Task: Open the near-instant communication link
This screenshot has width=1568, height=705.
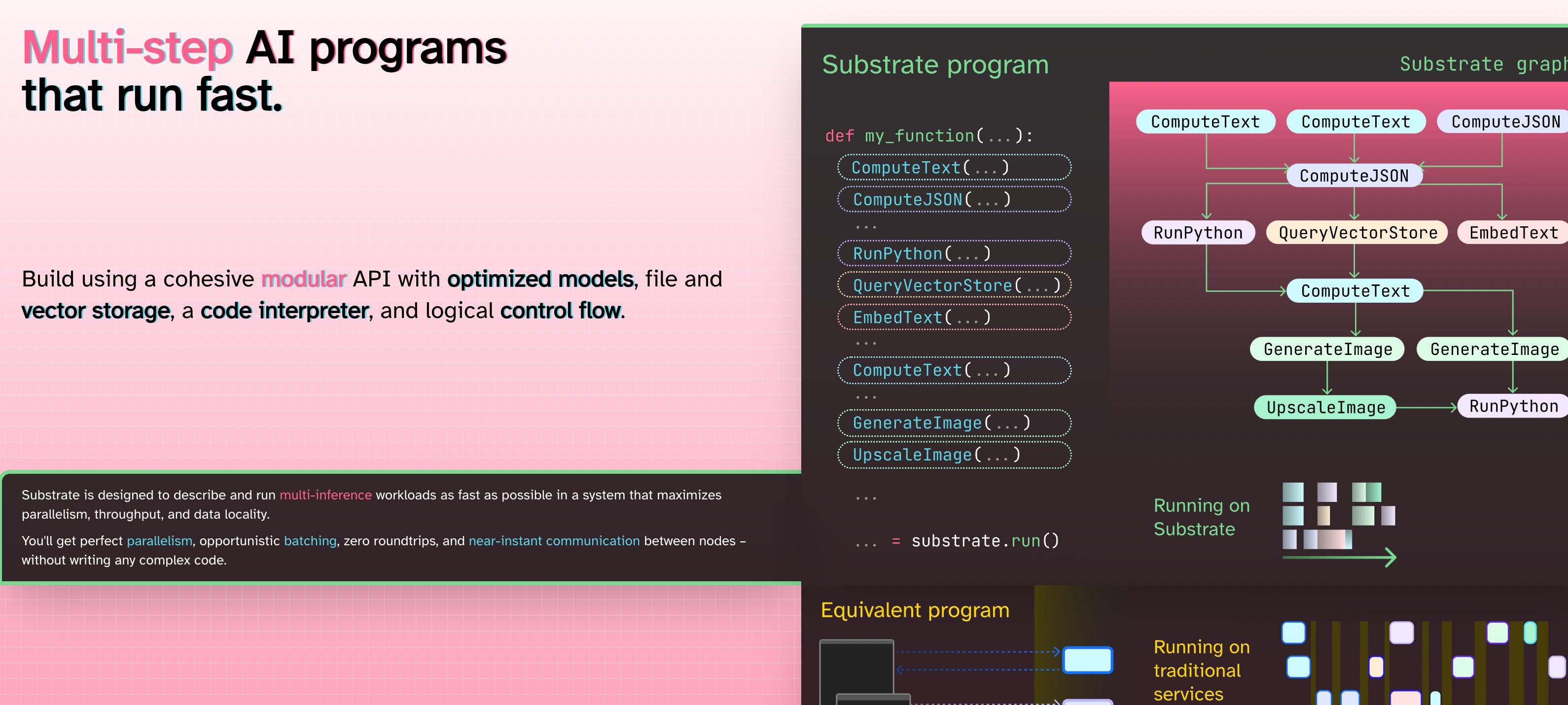Action: [x=554, y=541]
